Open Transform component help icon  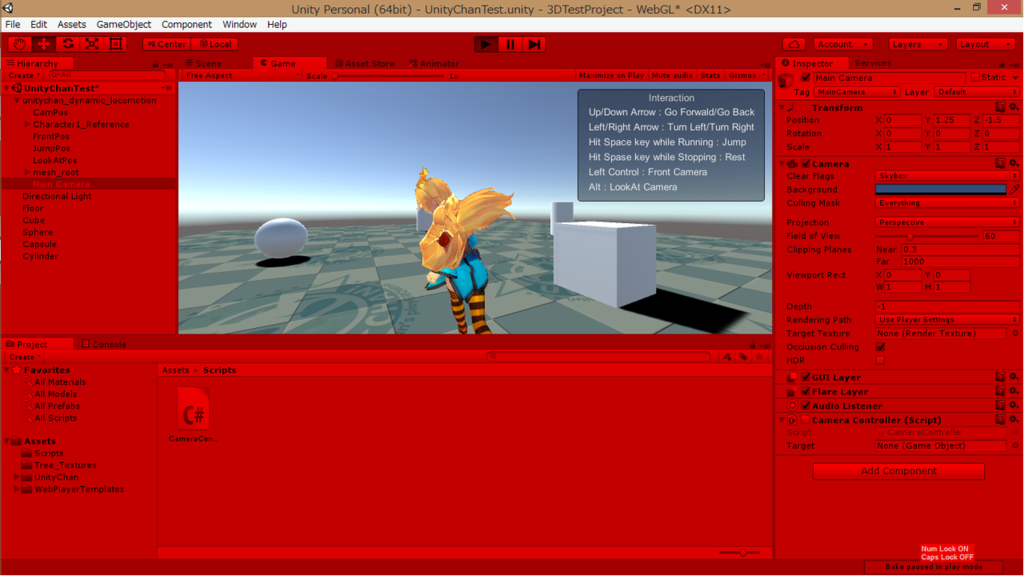[x=1000, y=107]
